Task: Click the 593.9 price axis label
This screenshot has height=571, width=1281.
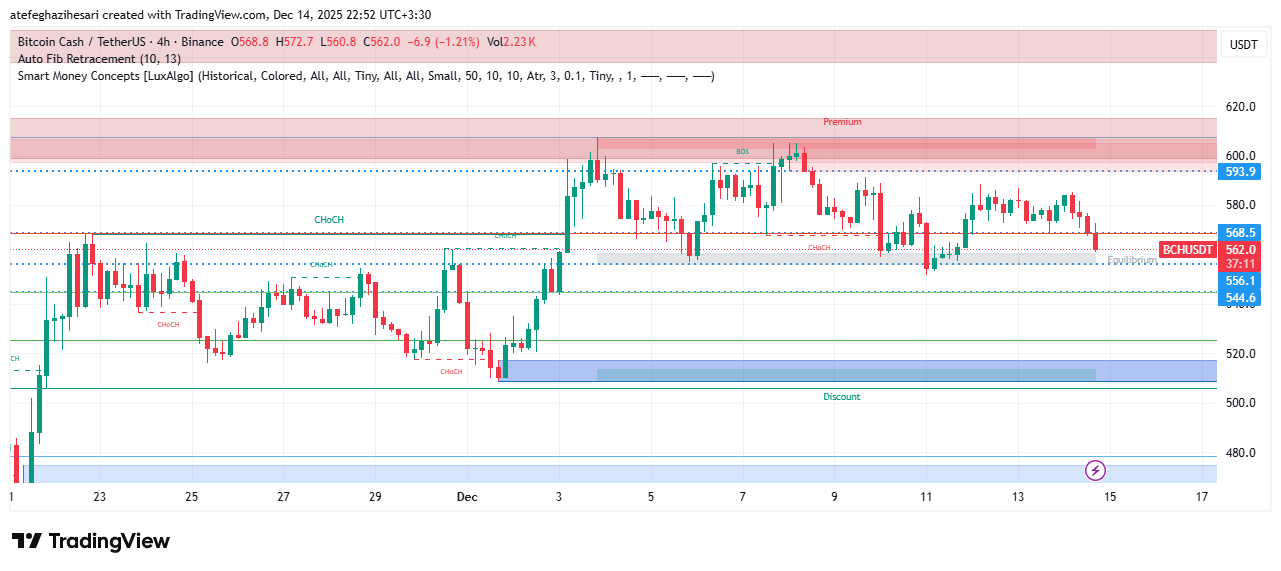Action: click(1240, 172)
